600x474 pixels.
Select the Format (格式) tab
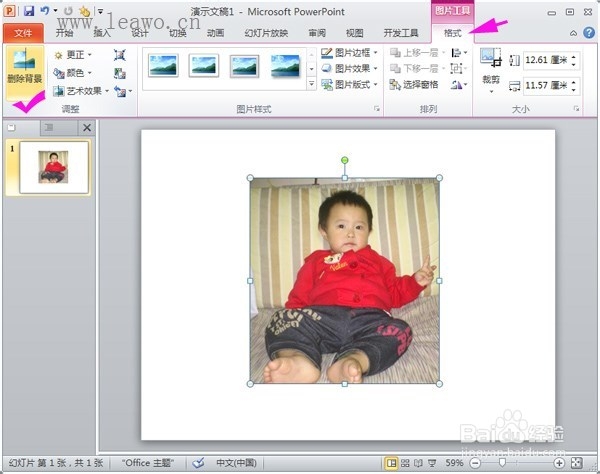pyautogui.click(x=453, y=33)
